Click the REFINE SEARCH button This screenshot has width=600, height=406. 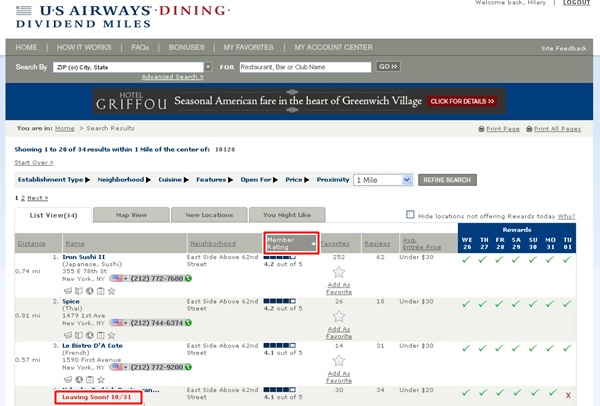click(447, 180)
